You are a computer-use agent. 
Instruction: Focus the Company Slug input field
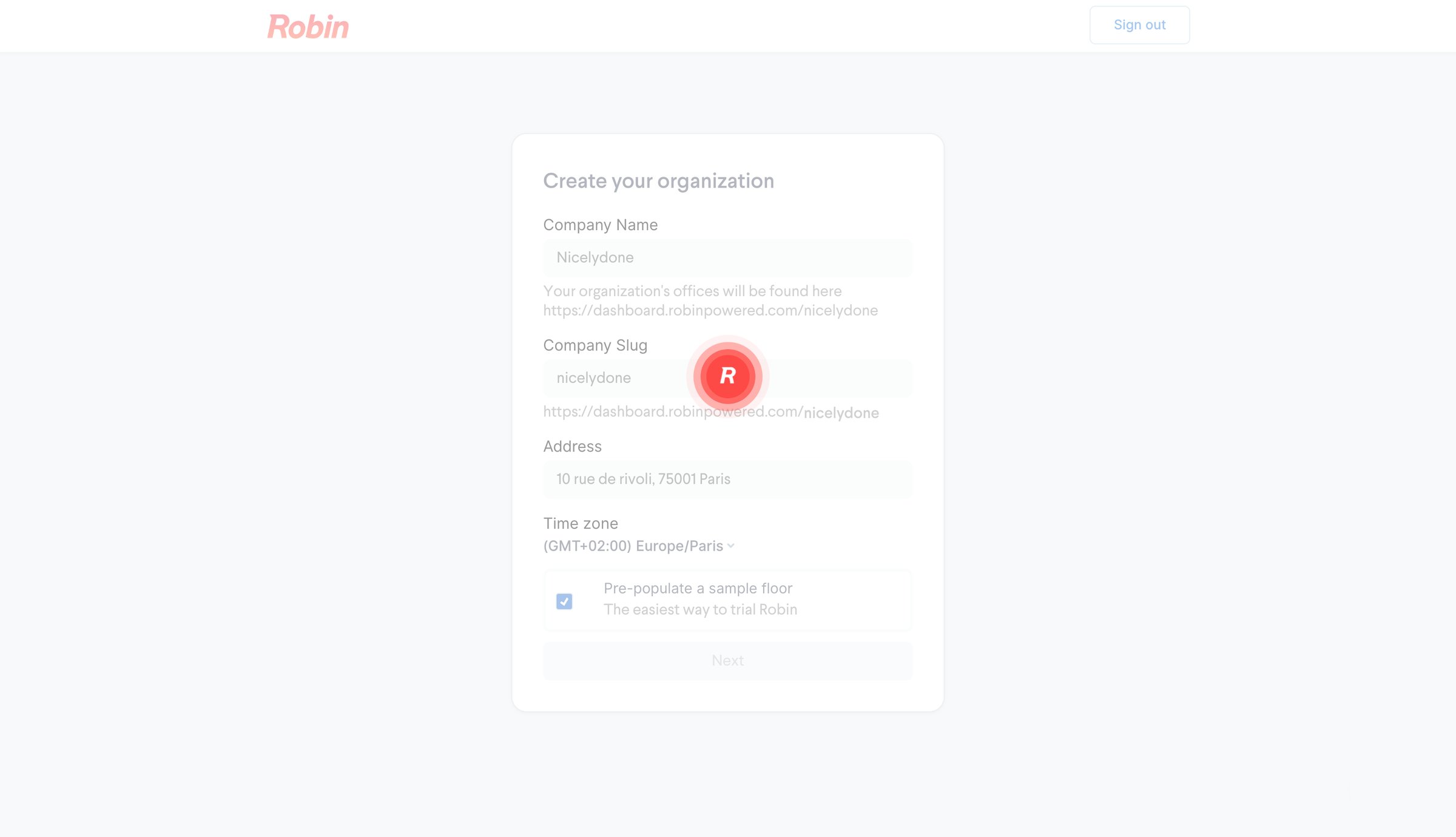click(x=727, y=378)
